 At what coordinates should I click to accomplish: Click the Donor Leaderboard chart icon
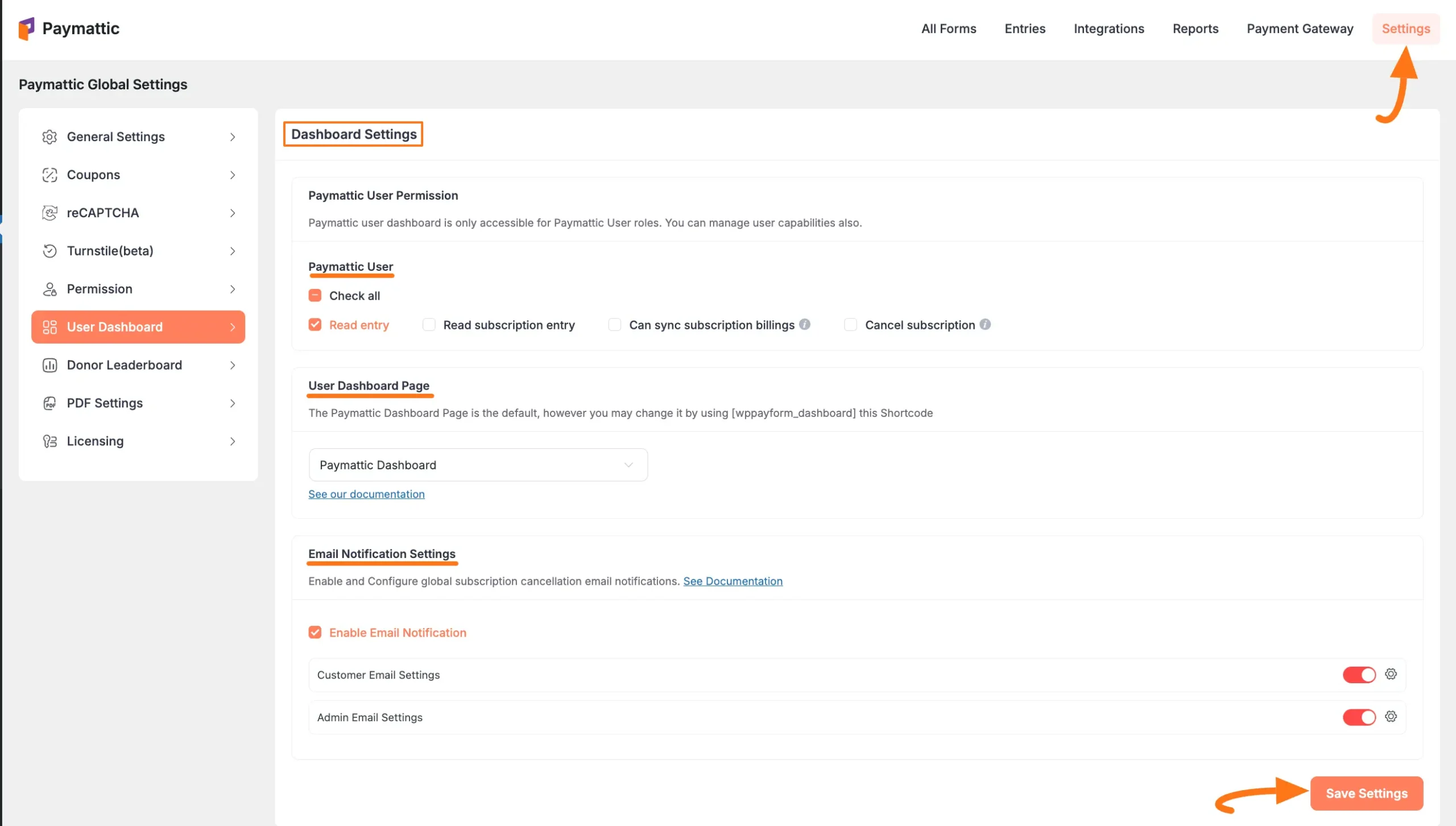coord(50,365)
